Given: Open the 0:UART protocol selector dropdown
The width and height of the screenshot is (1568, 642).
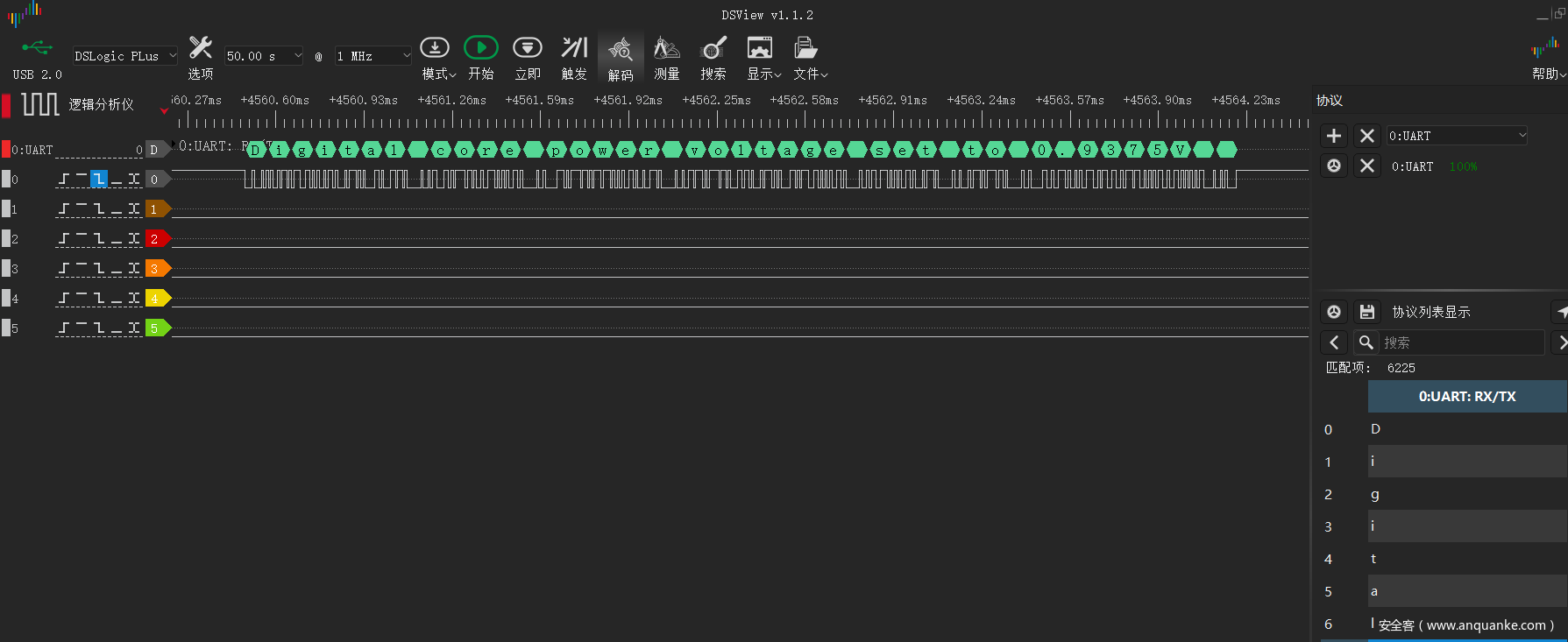Looking at the screenshot, I should tap(1457, 136).
